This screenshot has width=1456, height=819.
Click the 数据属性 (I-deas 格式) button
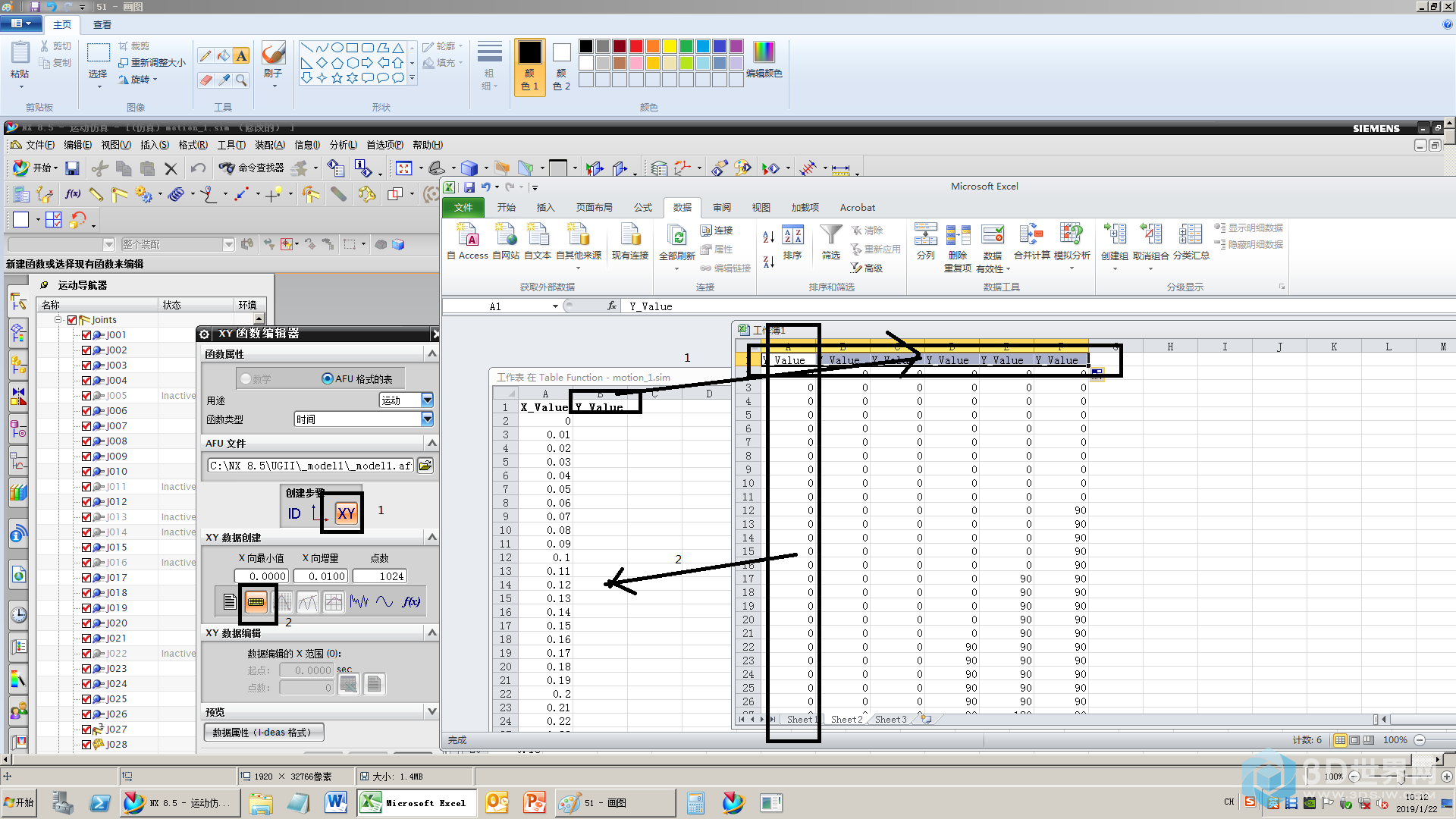(262, 732)
